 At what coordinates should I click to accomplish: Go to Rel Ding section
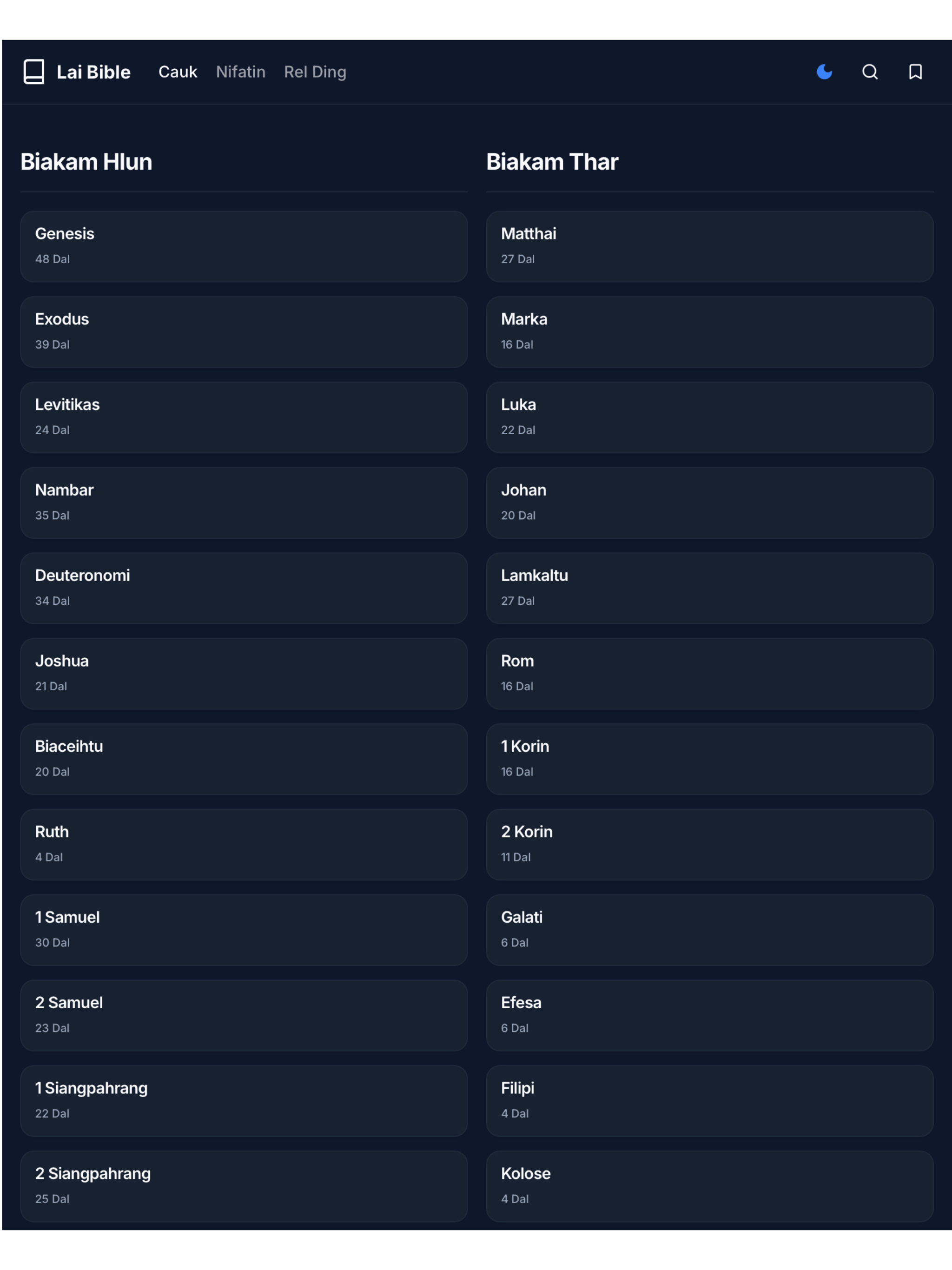pyautogui.click(x=315, y=72)
